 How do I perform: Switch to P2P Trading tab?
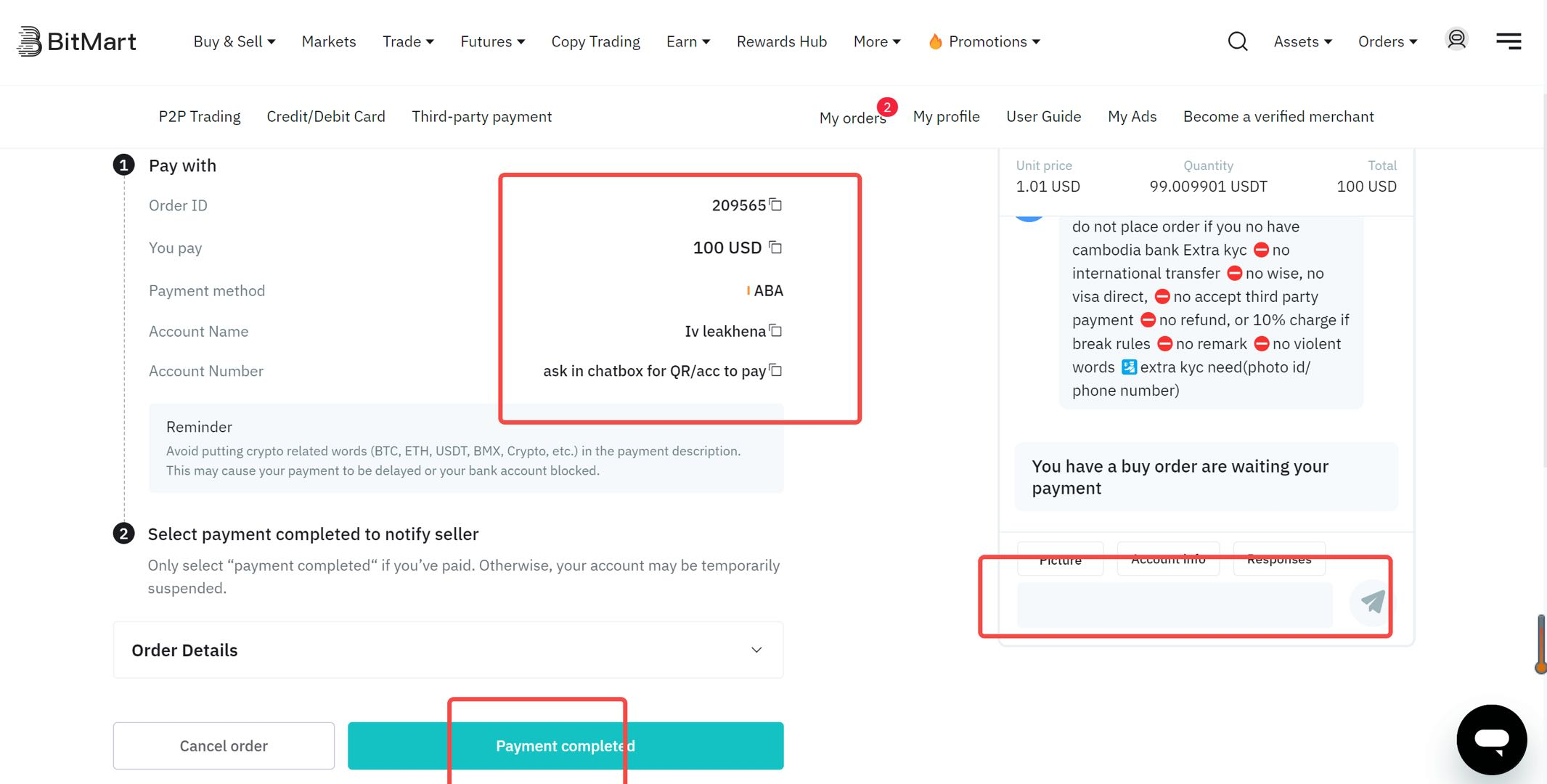[x=200, y=117]
